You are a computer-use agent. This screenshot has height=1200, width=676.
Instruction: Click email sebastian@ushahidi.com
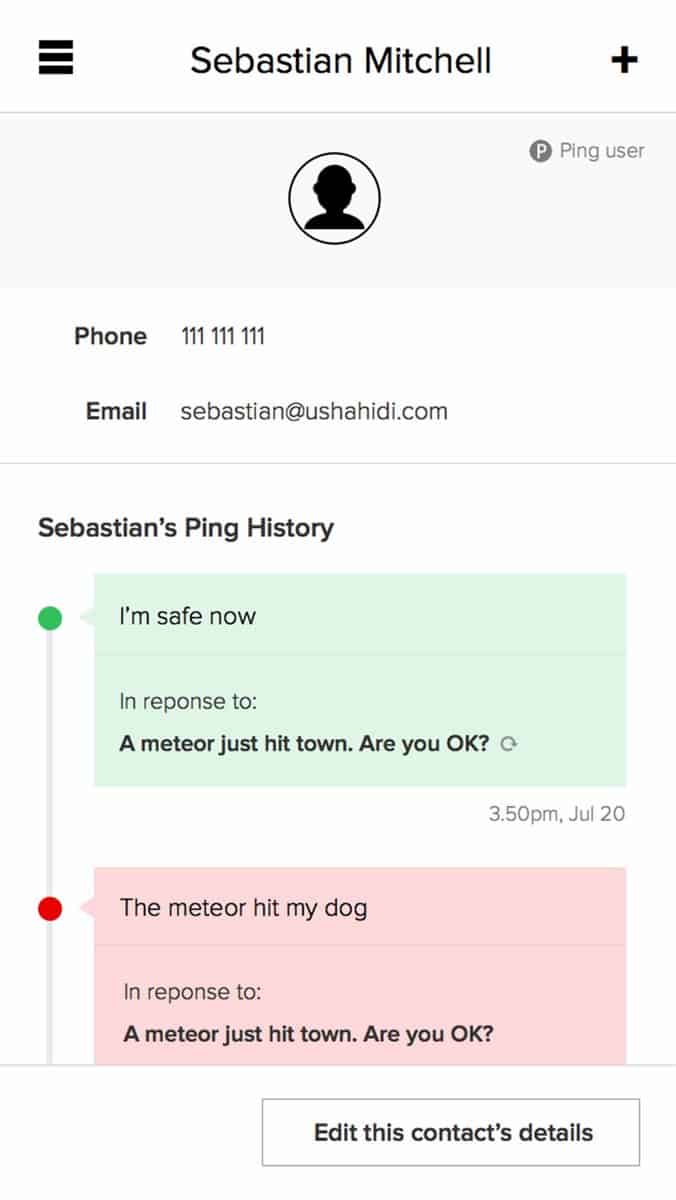(314, 411)
